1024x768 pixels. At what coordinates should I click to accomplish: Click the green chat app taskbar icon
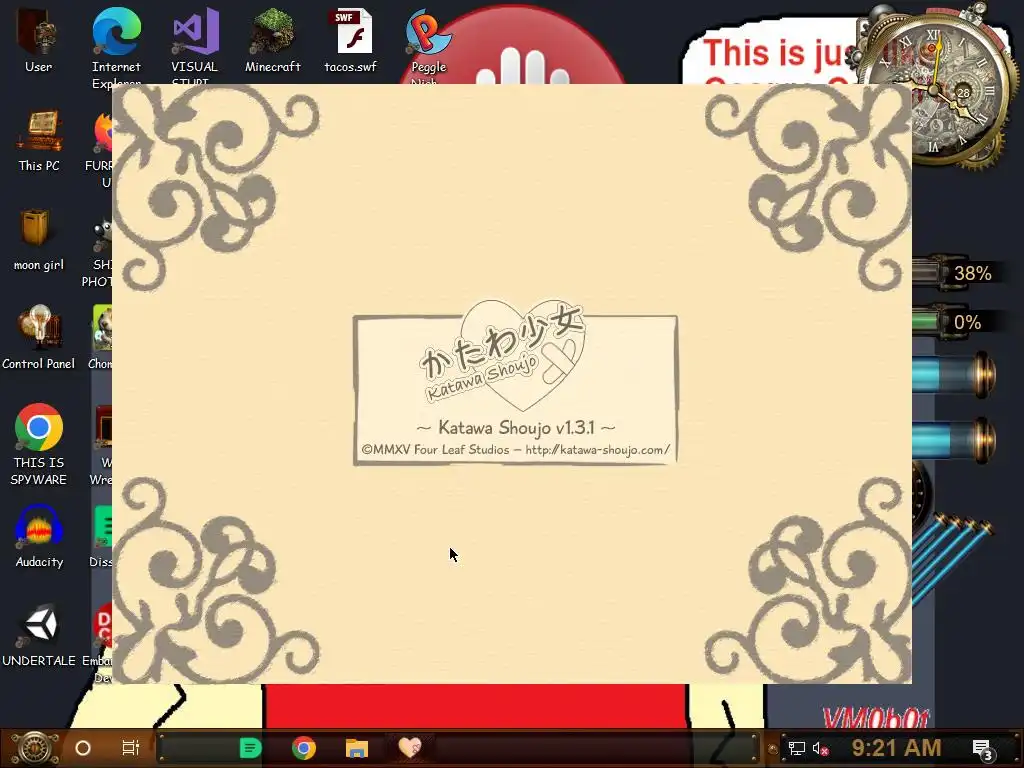pos(250,748)
